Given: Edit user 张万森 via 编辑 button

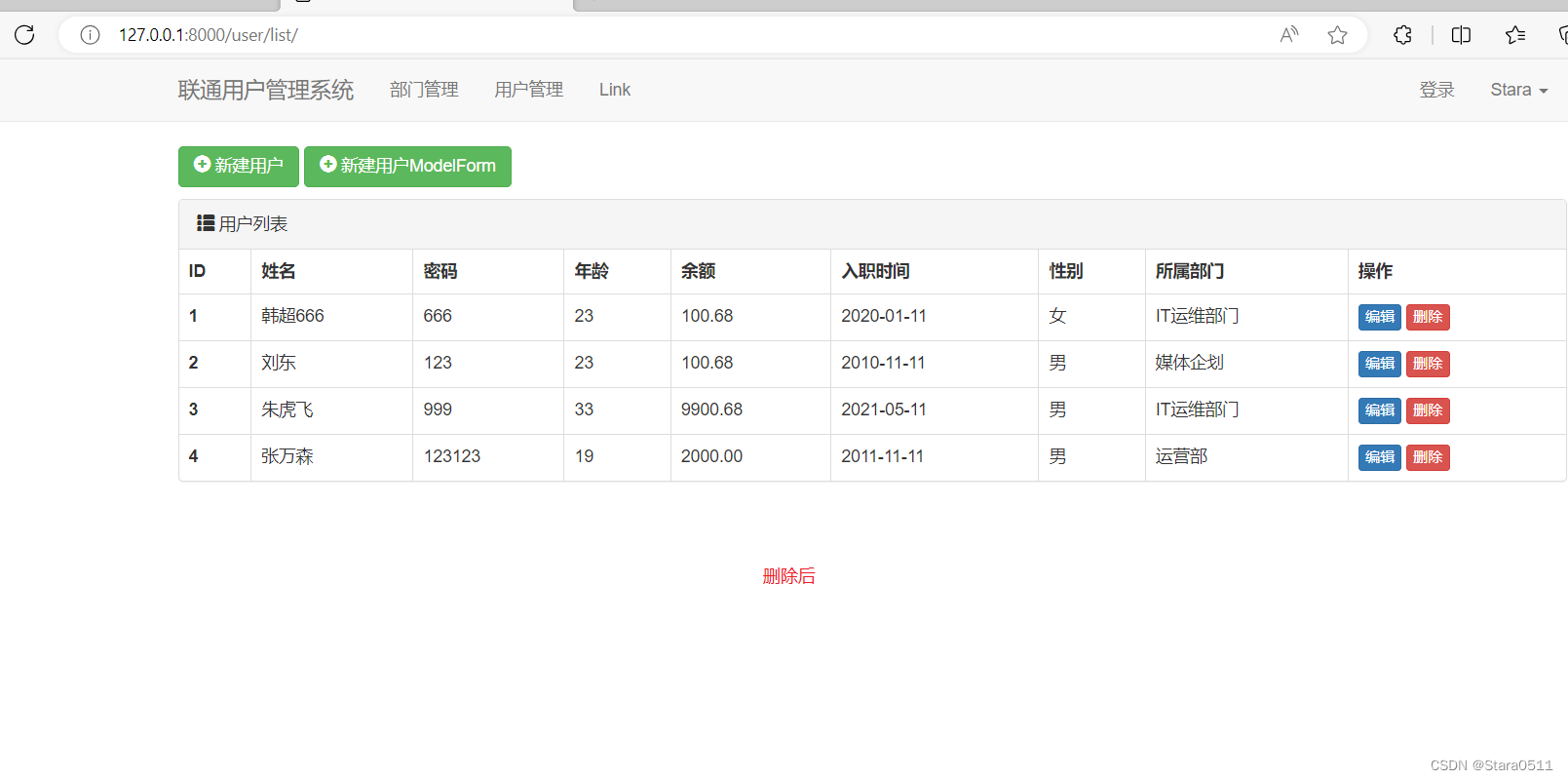Looking at the screenshot, I should 1380,457.
